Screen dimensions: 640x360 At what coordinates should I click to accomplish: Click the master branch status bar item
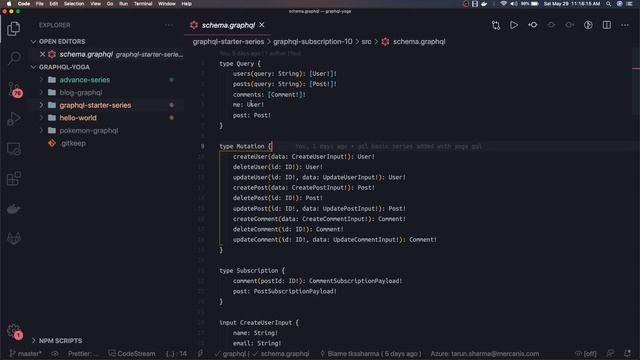click(25, 353)
